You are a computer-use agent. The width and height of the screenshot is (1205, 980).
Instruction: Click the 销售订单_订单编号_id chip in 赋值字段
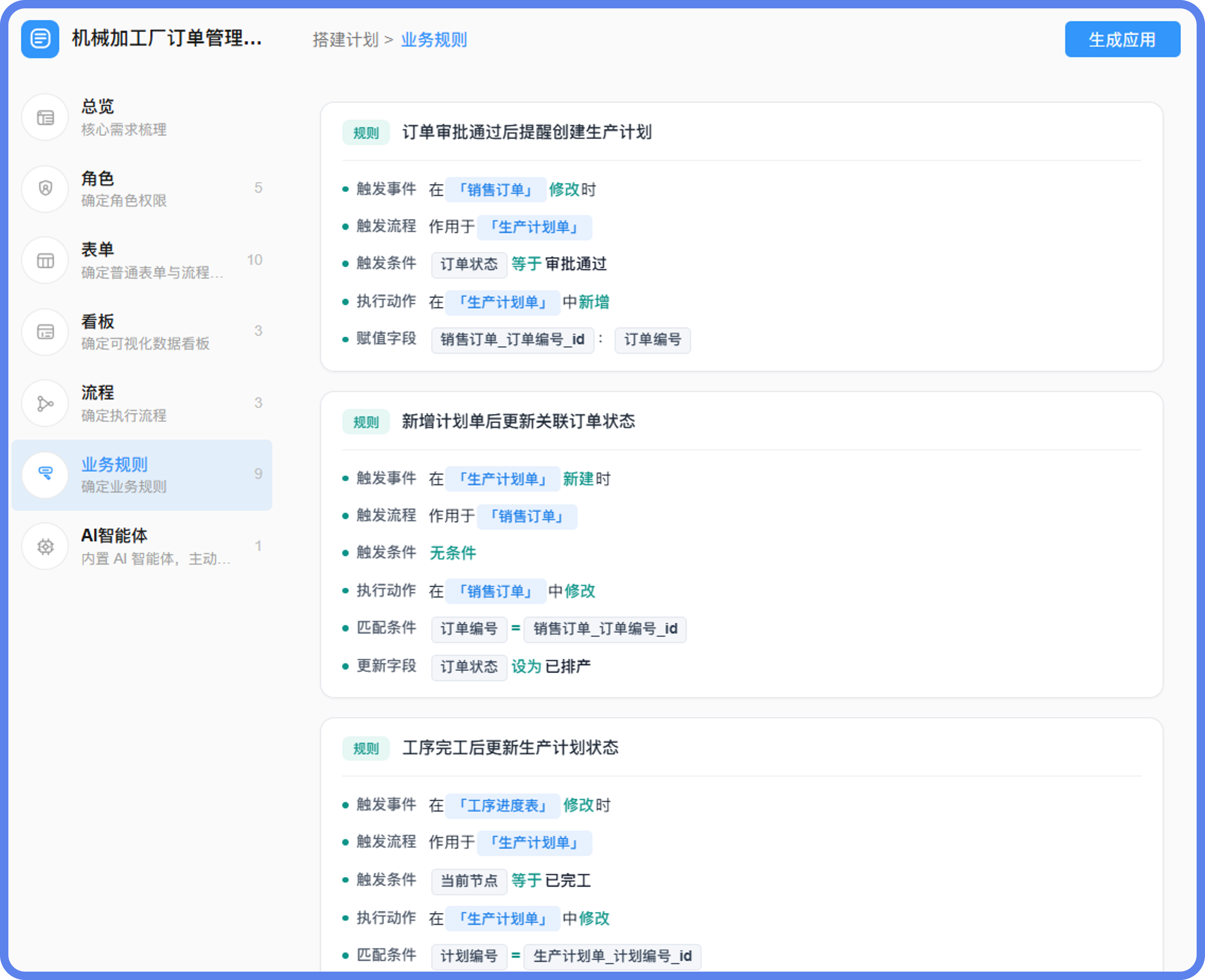tap(512, 340)
